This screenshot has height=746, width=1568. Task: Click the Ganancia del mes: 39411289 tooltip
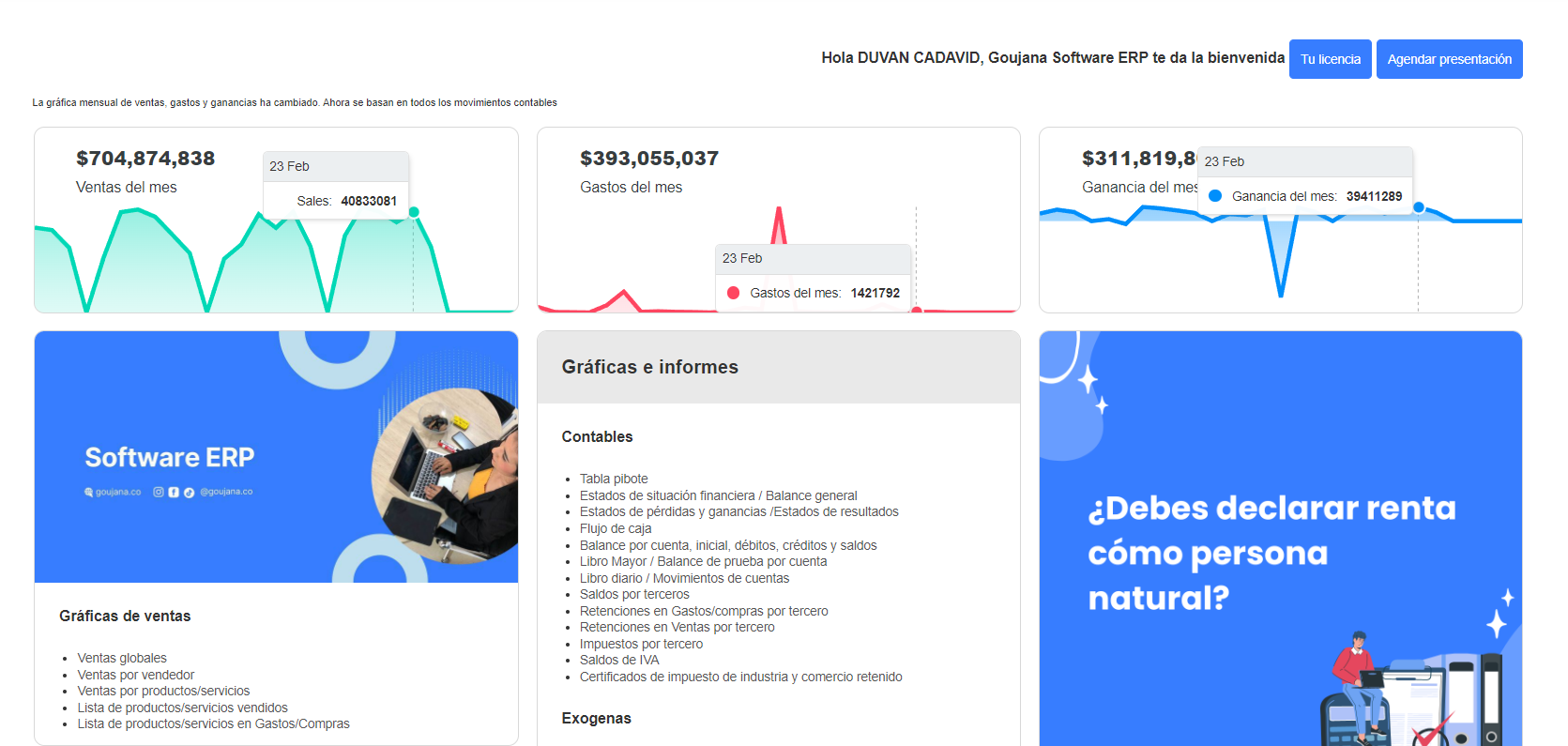(1305, 196)
